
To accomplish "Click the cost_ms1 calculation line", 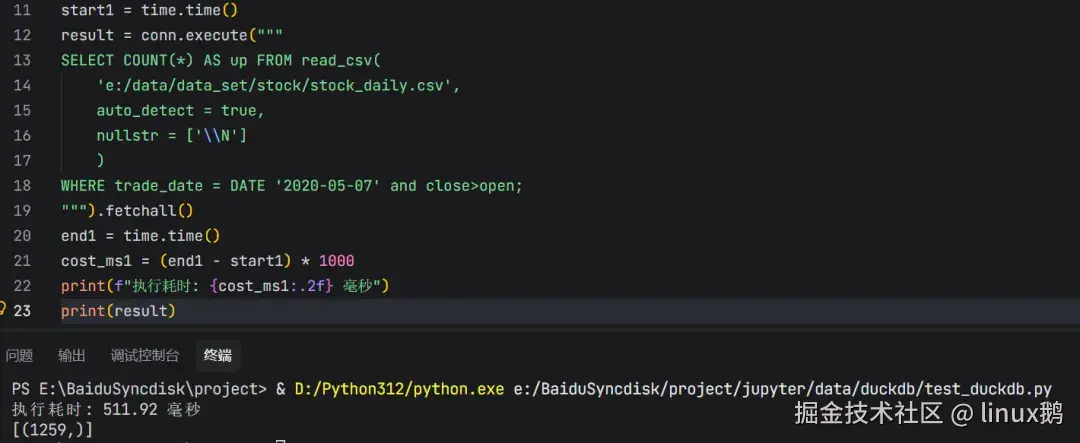I will click(x=207, y=261).
